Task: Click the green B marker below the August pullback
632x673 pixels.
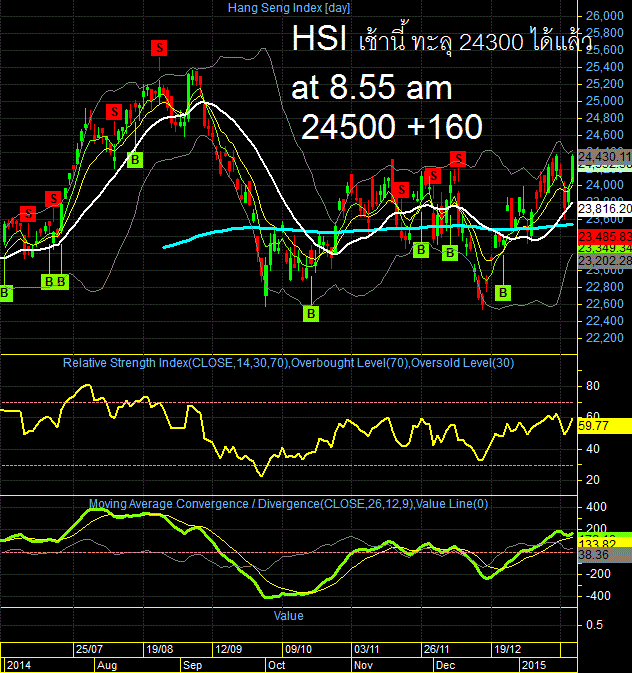Action: (x=135, y=160)
